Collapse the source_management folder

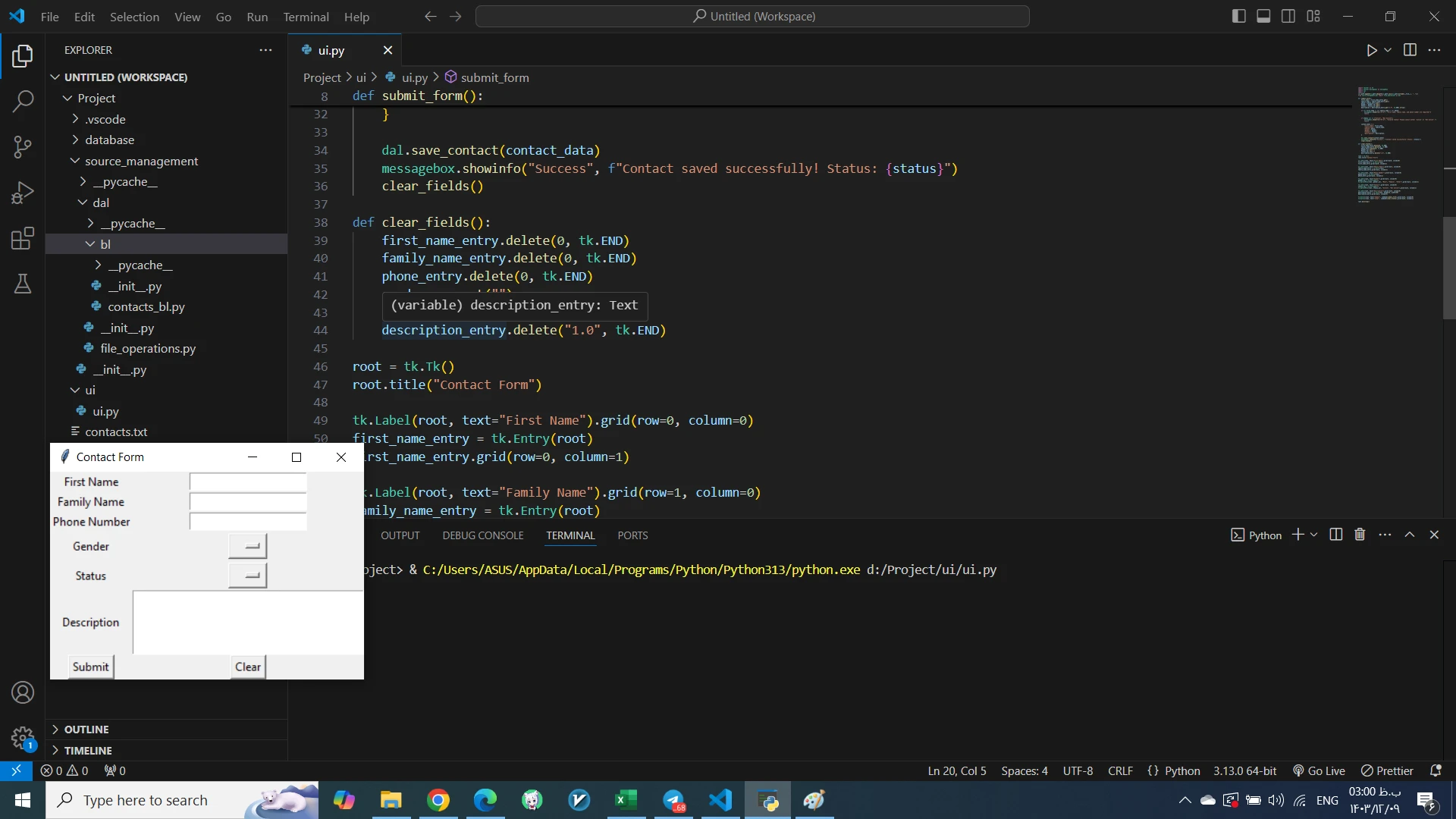(x=141, y=161)
